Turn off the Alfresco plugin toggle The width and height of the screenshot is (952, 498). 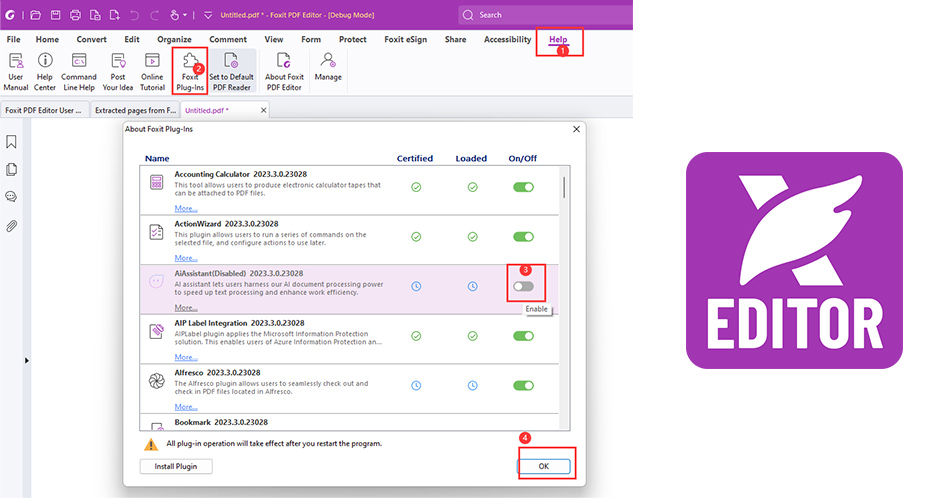click(523, 386)
